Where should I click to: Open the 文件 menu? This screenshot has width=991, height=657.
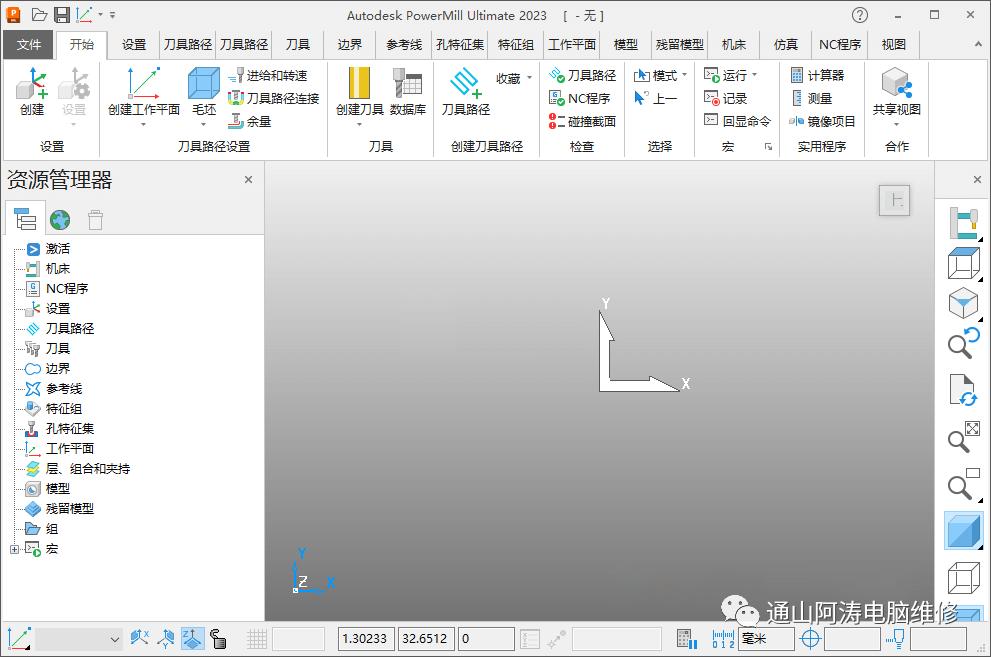point(29,44)
